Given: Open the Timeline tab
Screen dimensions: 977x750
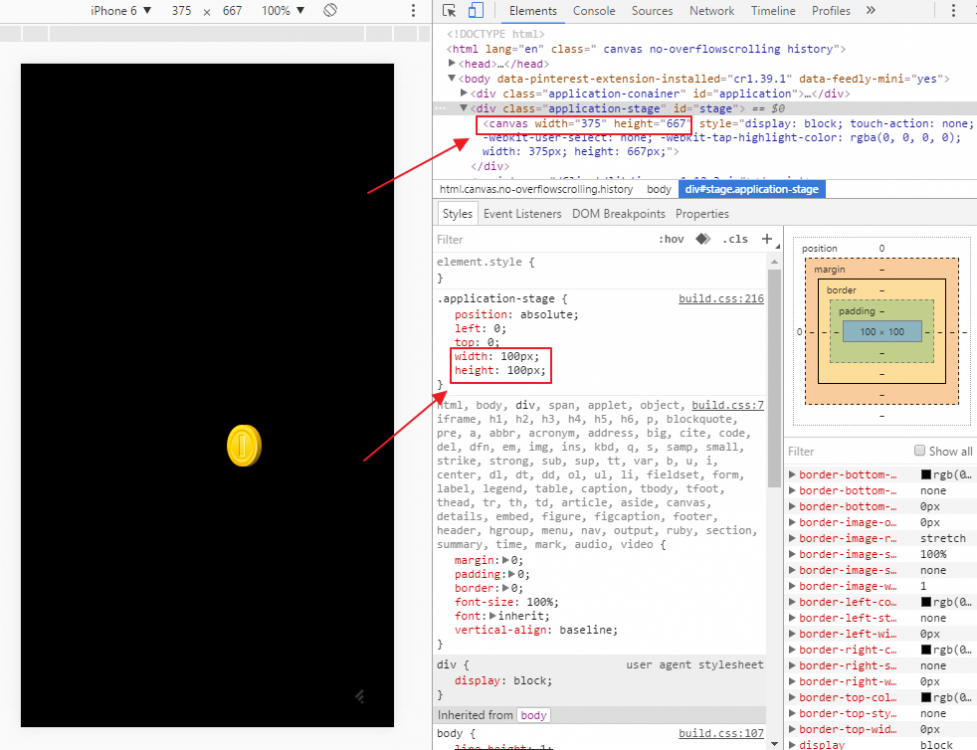Looking at the screenshot, I should [773, 11].
